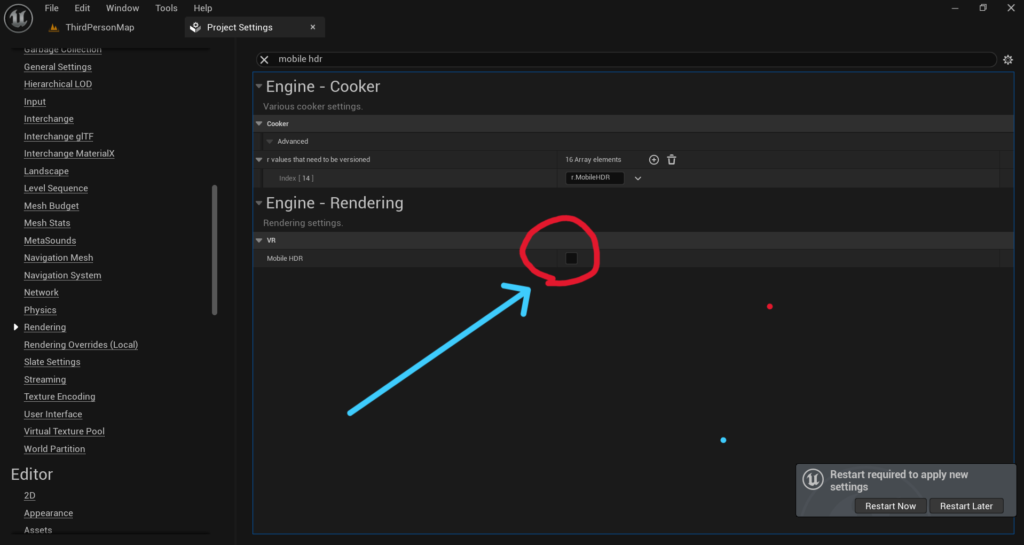
Task: Collapse the r values versioned array
Action: [x=259, y=160]
